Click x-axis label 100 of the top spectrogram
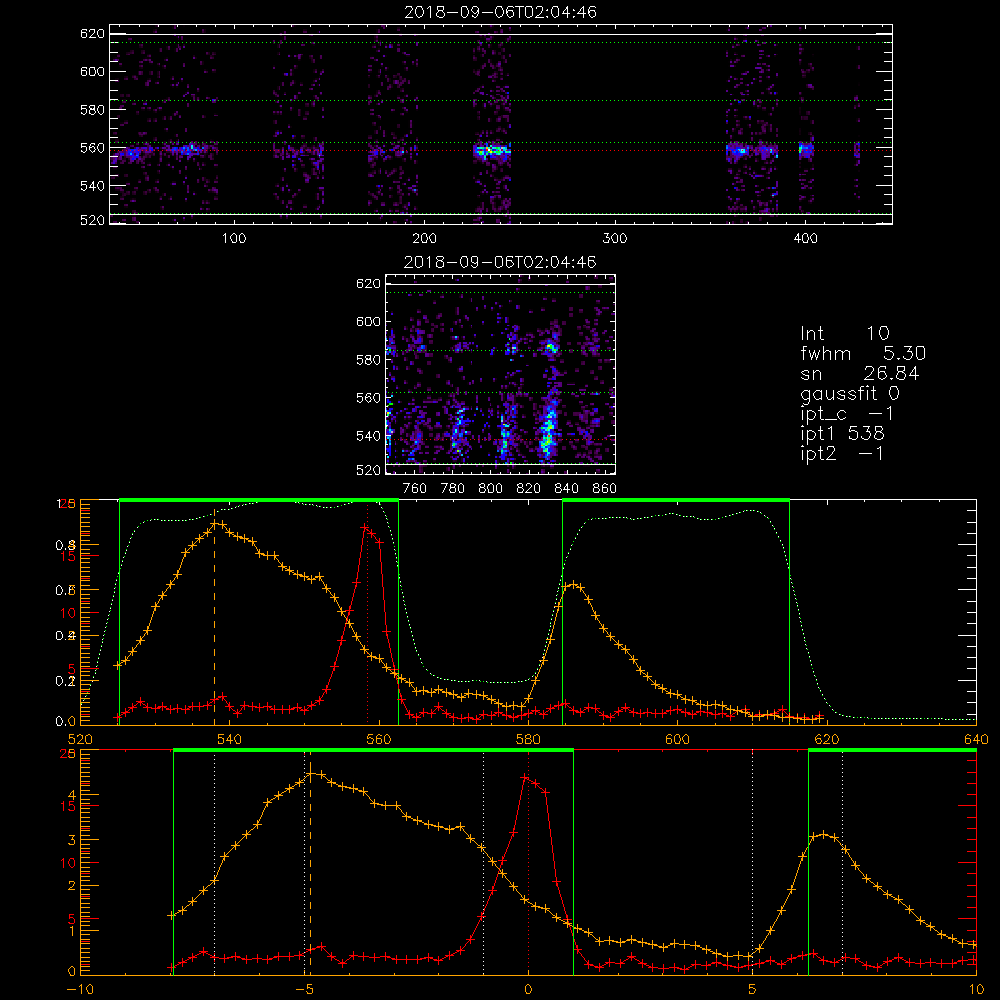Image resolution: width=1000 pixels, height=1000 pixels. coord(234,239)
